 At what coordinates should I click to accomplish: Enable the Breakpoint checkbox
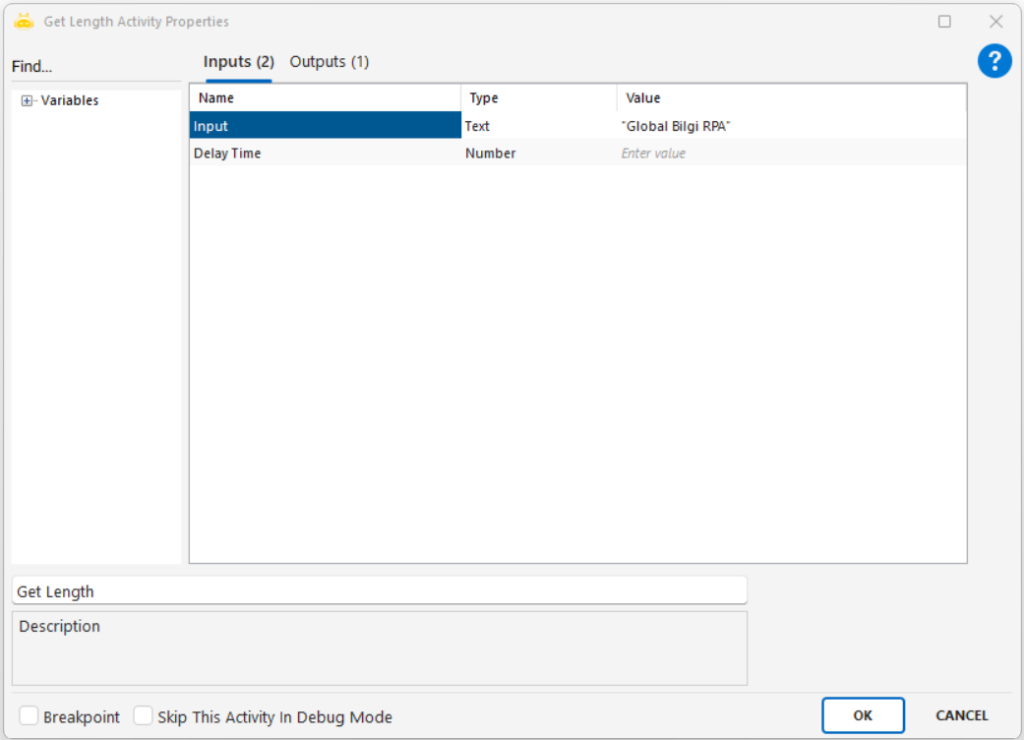pyautogui.click(x=30, y=716)
